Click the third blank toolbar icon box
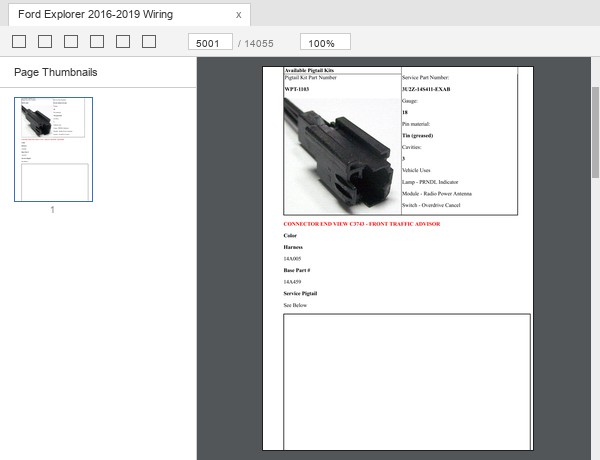The width and height of the screenshot is (600, 460). pos(71,42)
